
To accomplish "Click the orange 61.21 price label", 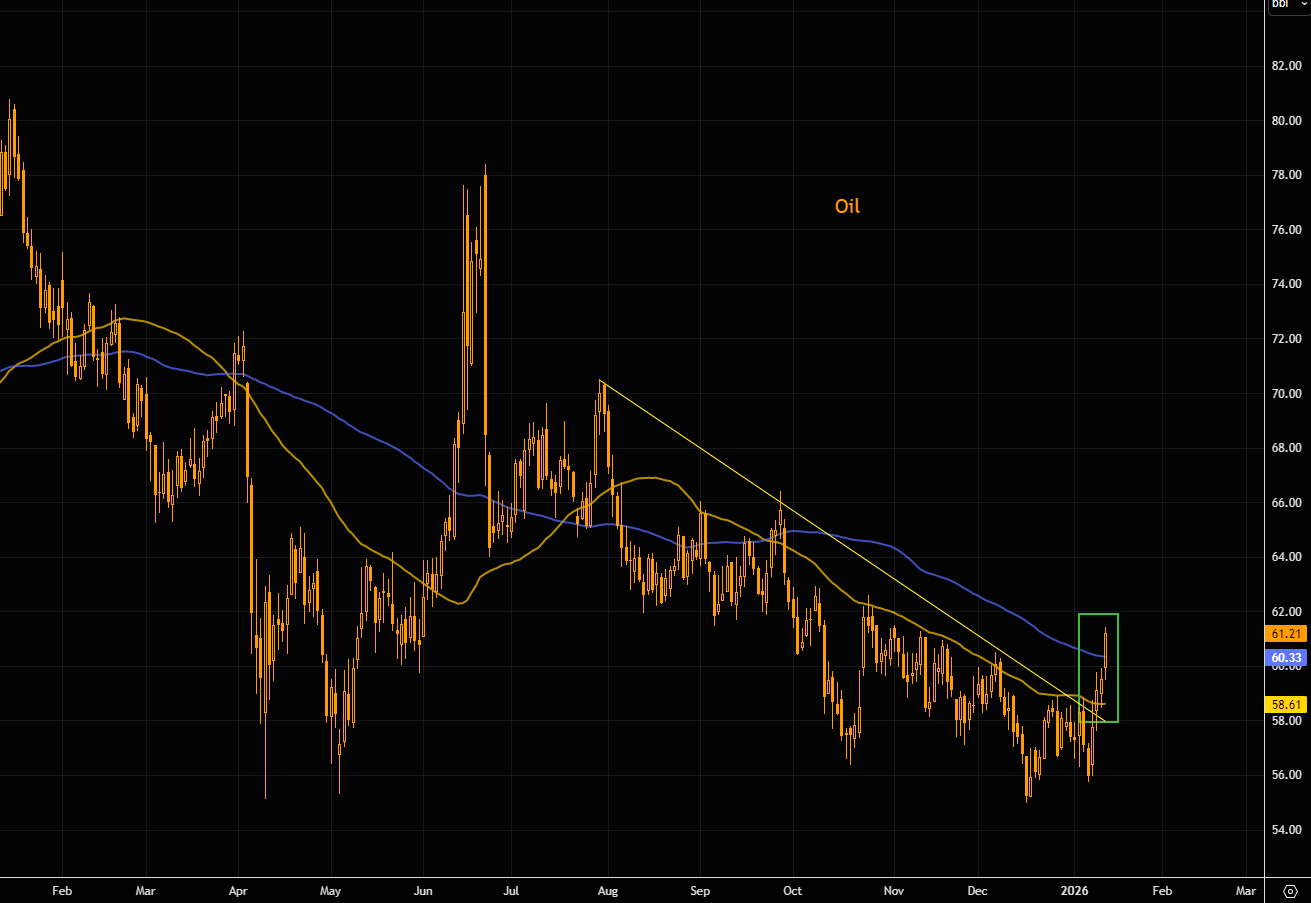I will [1287, 634].
